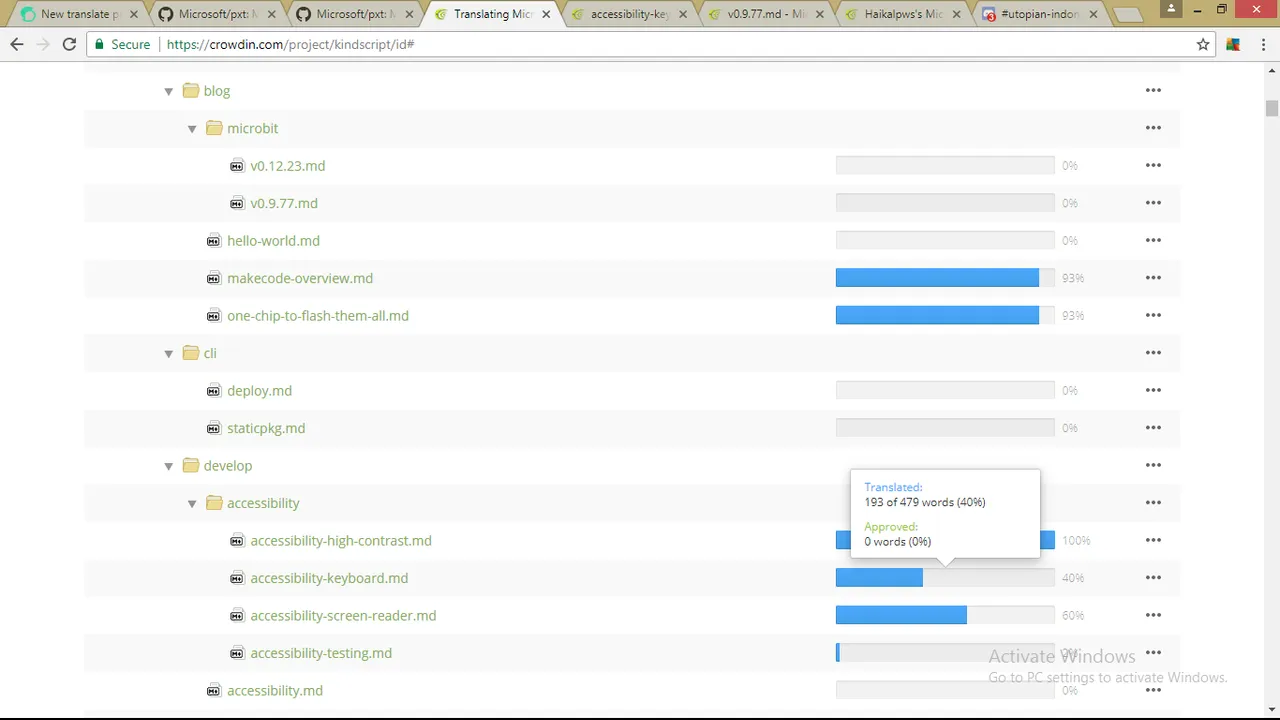Click the blog folder icon
This screenshot has width=1280, height=720.
pos(191,90)
